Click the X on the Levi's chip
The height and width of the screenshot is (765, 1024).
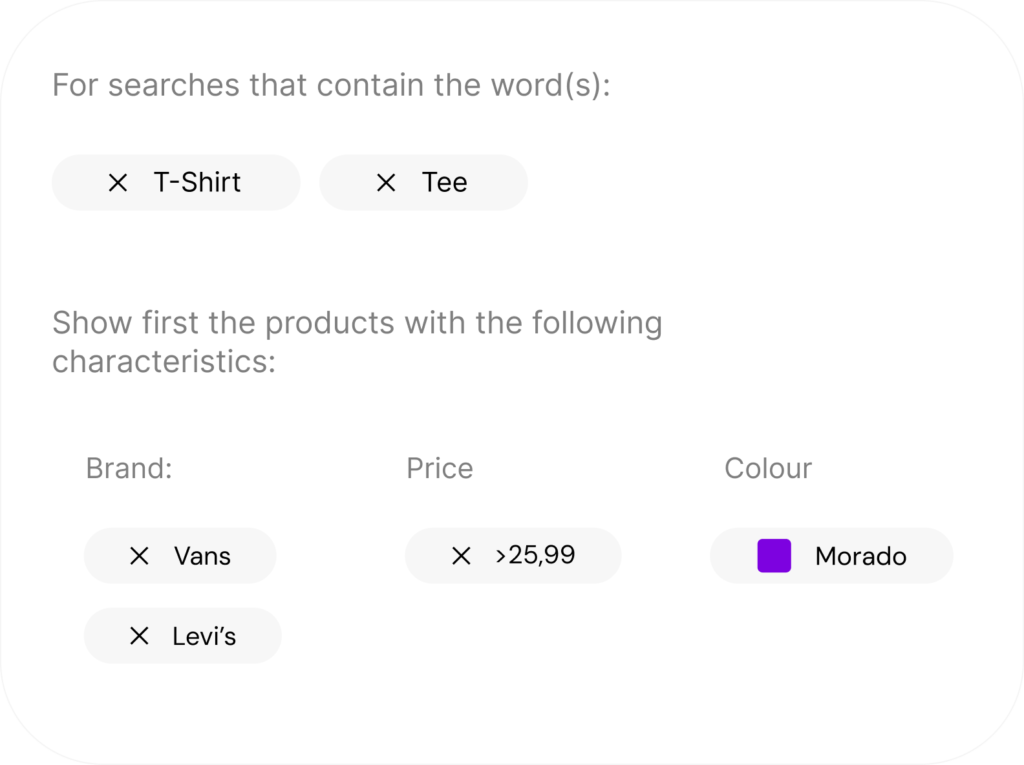[140, 636]
